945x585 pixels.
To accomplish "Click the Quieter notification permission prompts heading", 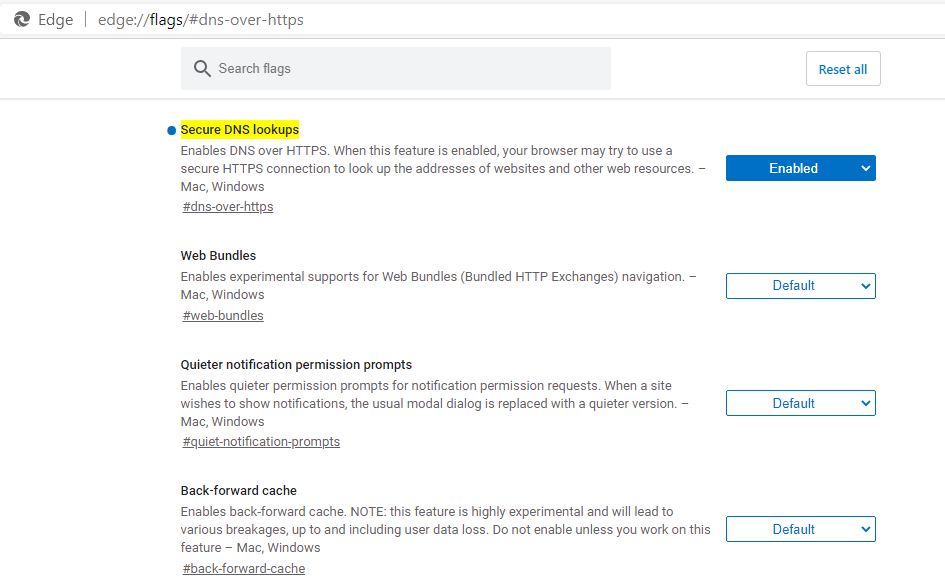I will (296, 365).
